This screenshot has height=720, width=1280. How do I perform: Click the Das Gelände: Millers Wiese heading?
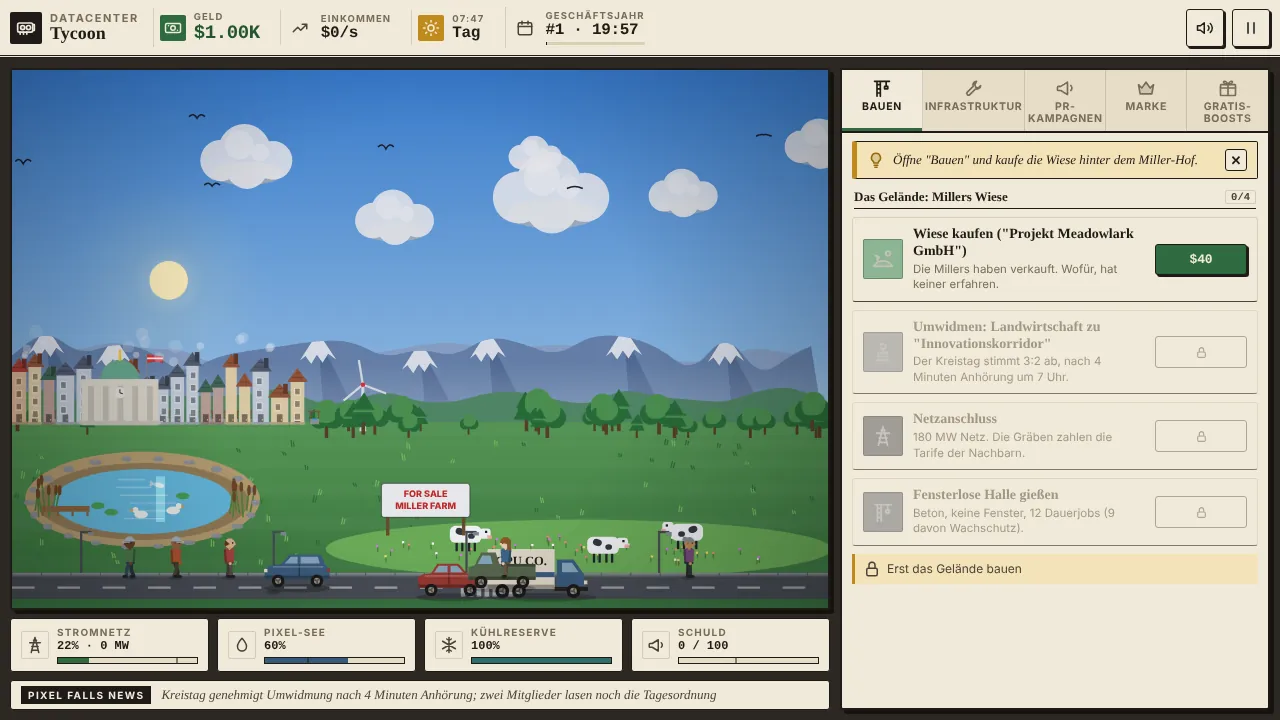tap(931, 197)
